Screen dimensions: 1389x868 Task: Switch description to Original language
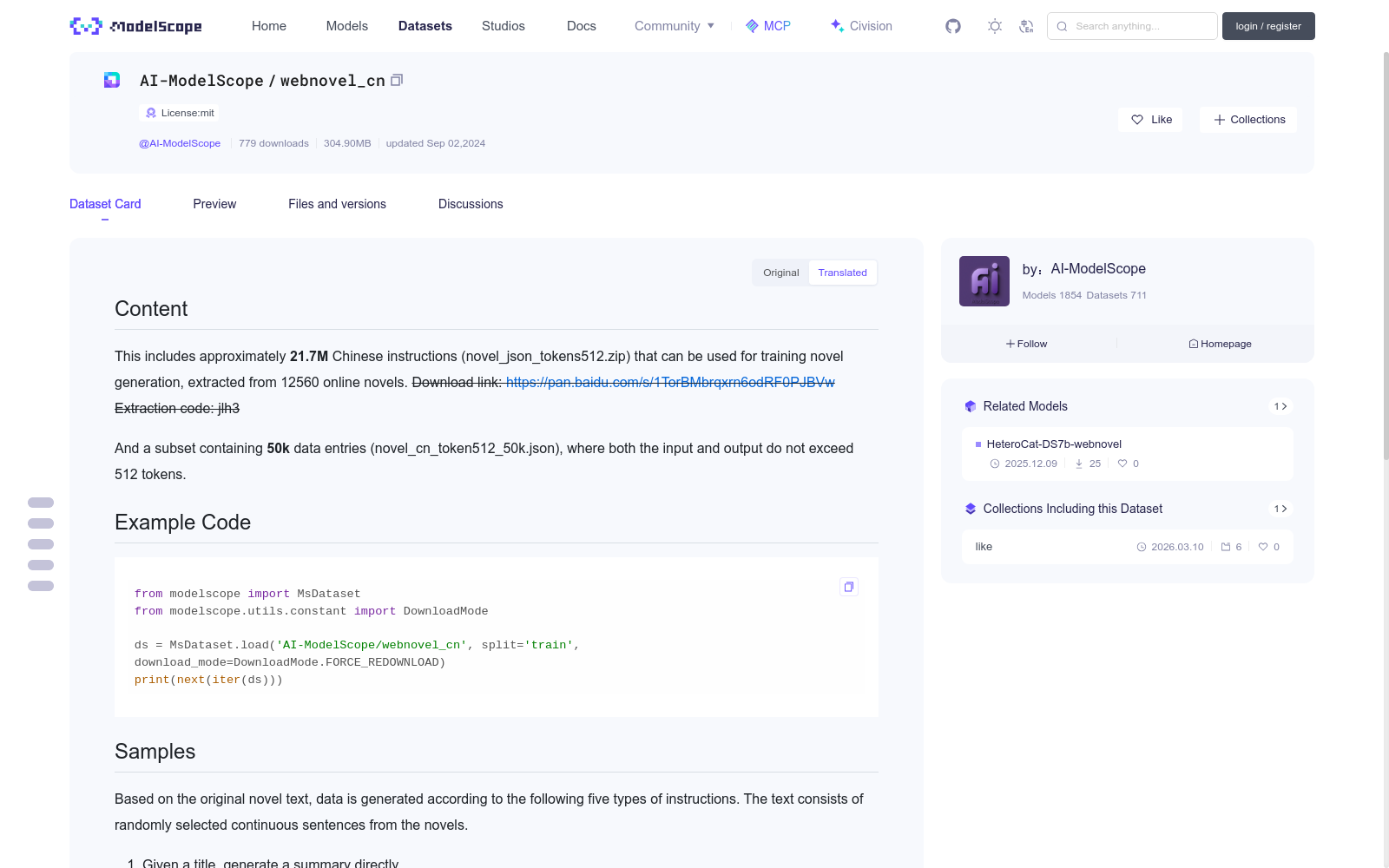click(x=781, y=273)
